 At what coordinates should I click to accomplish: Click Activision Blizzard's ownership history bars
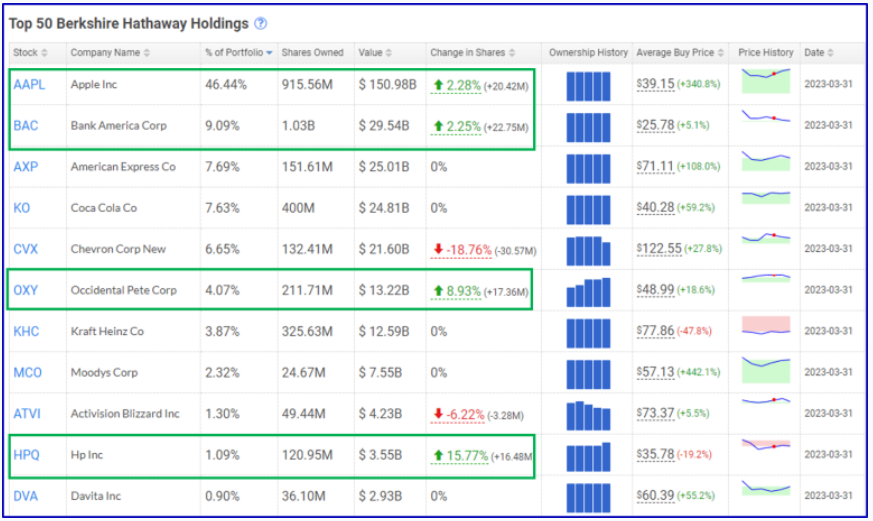click(588, 416)
